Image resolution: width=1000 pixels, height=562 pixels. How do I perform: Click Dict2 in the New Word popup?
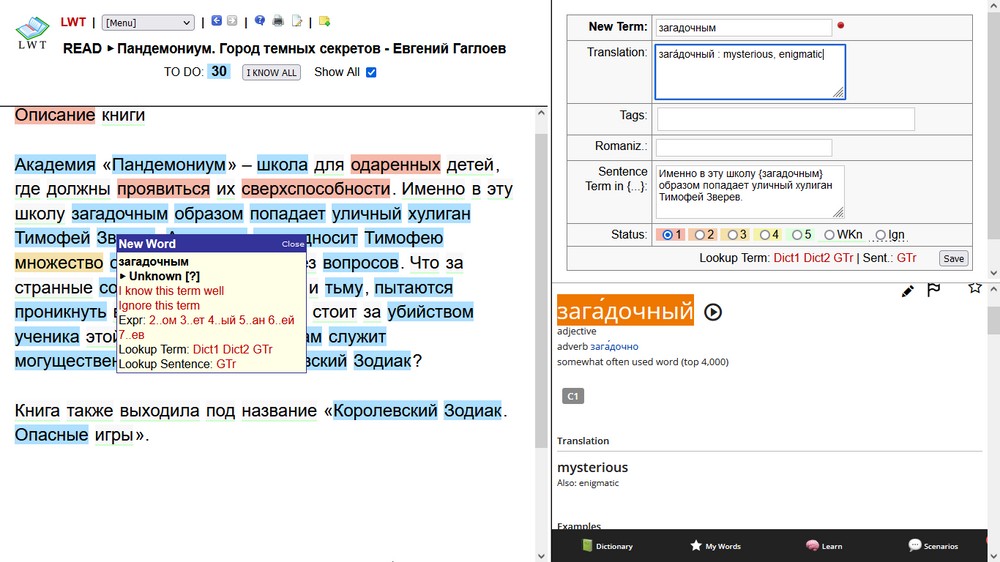235,350
